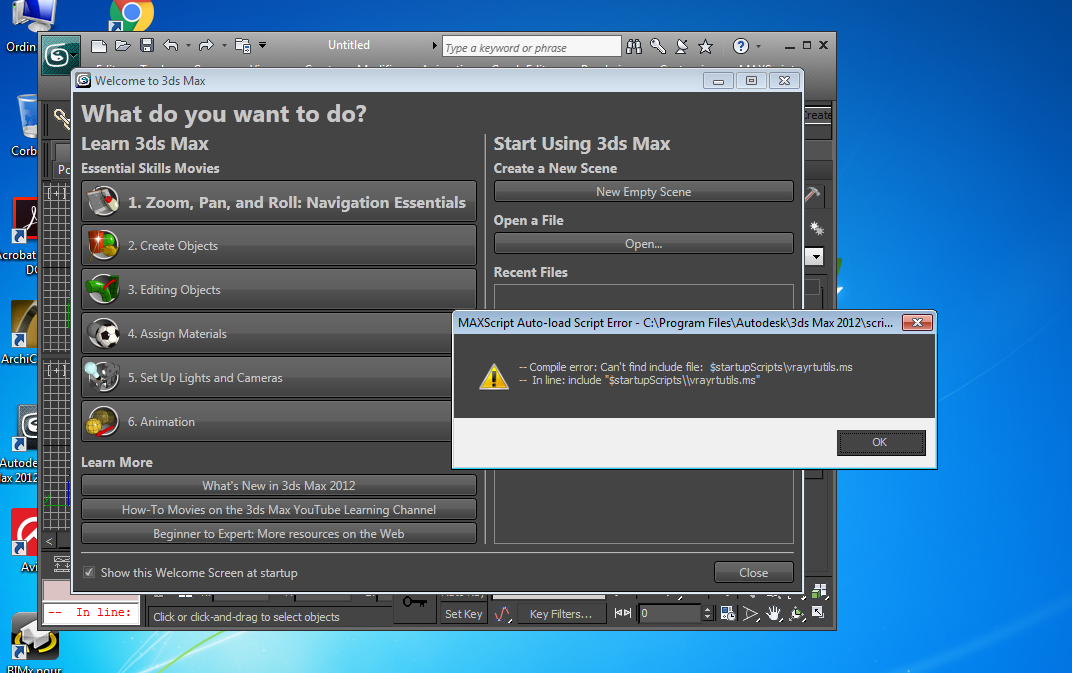Open Time Configuration icon

point(727,613)
